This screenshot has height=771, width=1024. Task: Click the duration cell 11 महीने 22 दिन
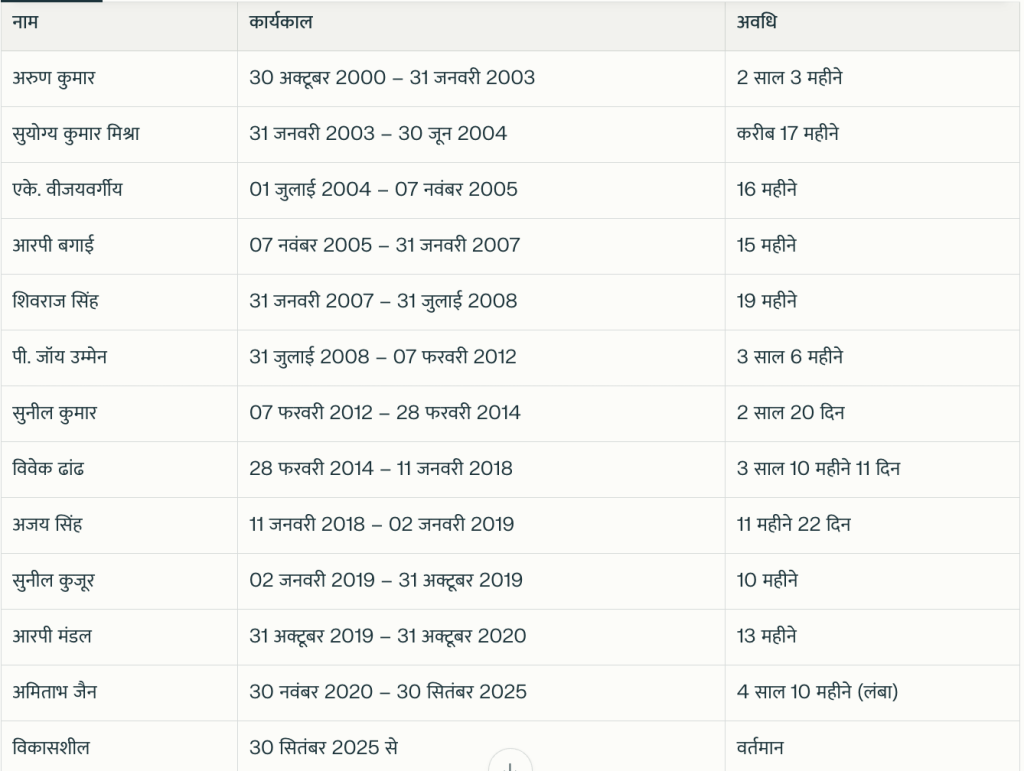(x=793, y=526)
